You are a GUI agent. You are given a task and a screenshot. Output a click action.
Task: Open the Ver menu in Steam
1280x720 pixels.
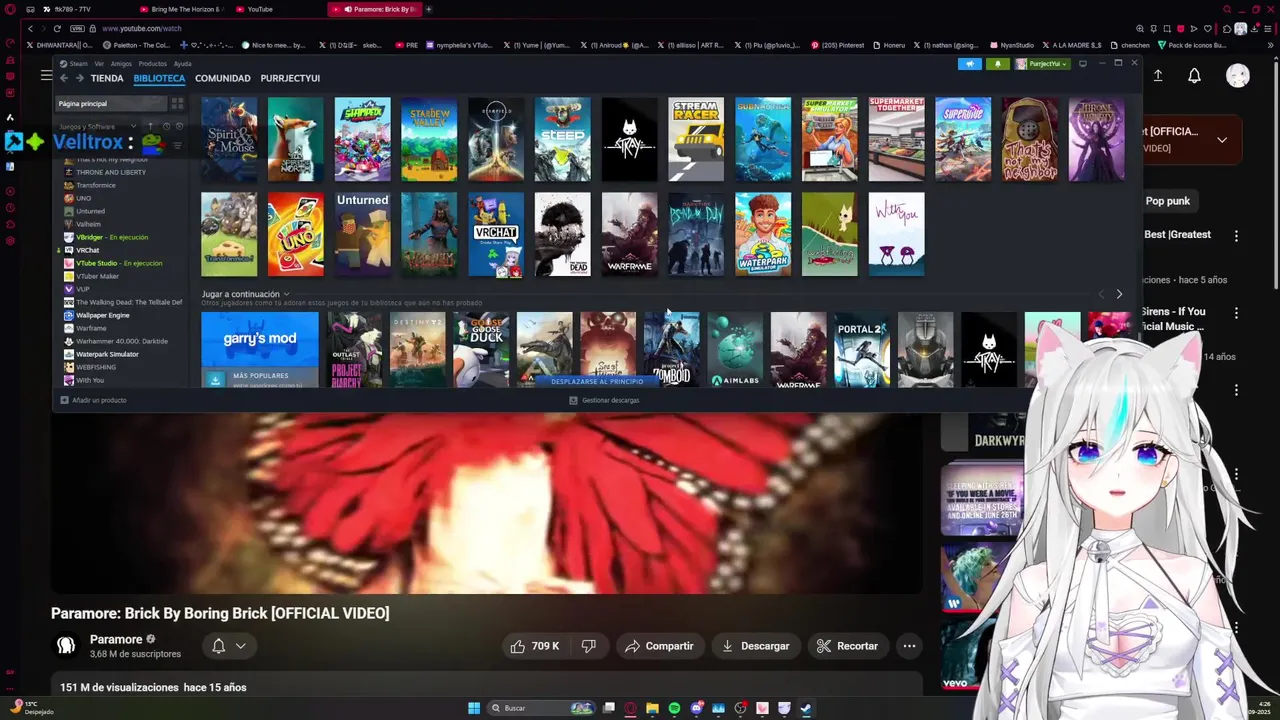coord(99,64)
